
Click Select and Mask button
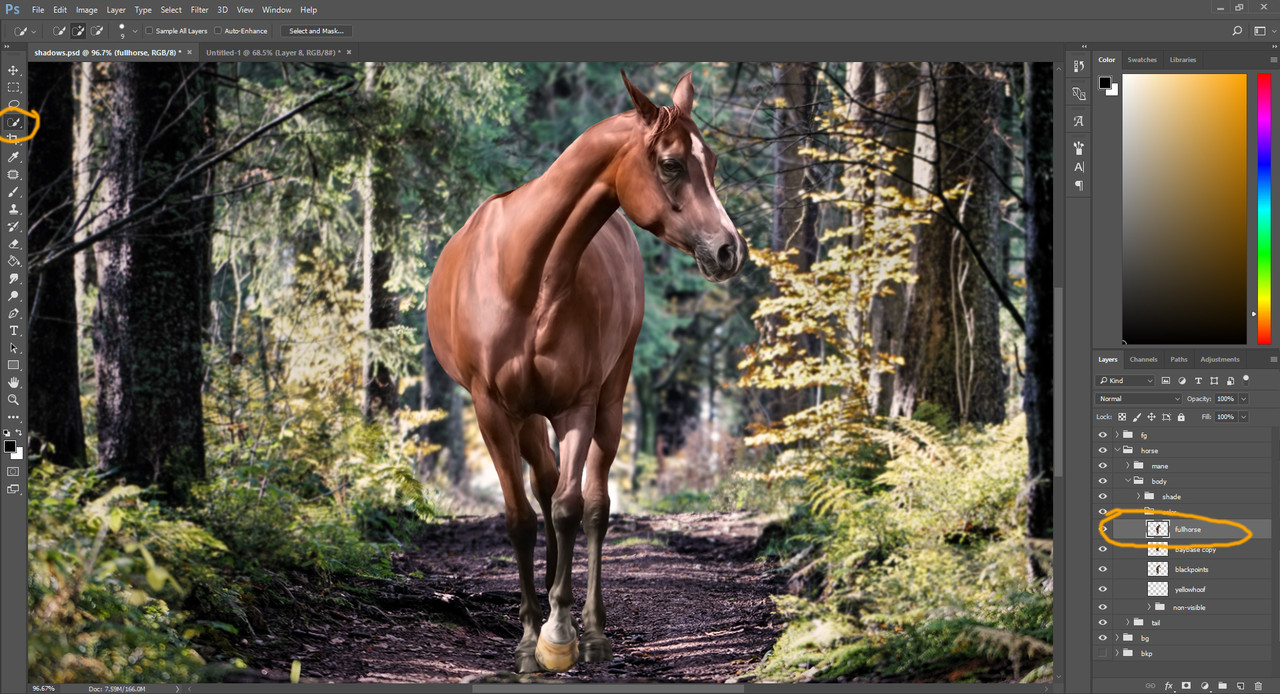coord(316,31)
